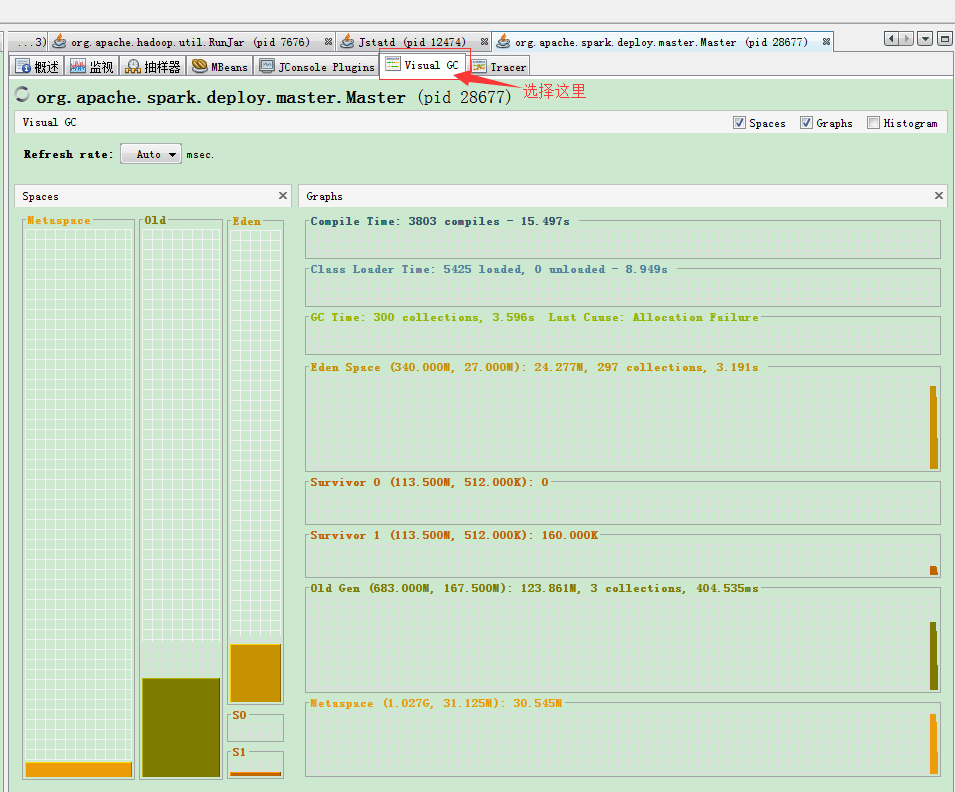
Task: Enable the Histogram checkbox
Action: 873,123
